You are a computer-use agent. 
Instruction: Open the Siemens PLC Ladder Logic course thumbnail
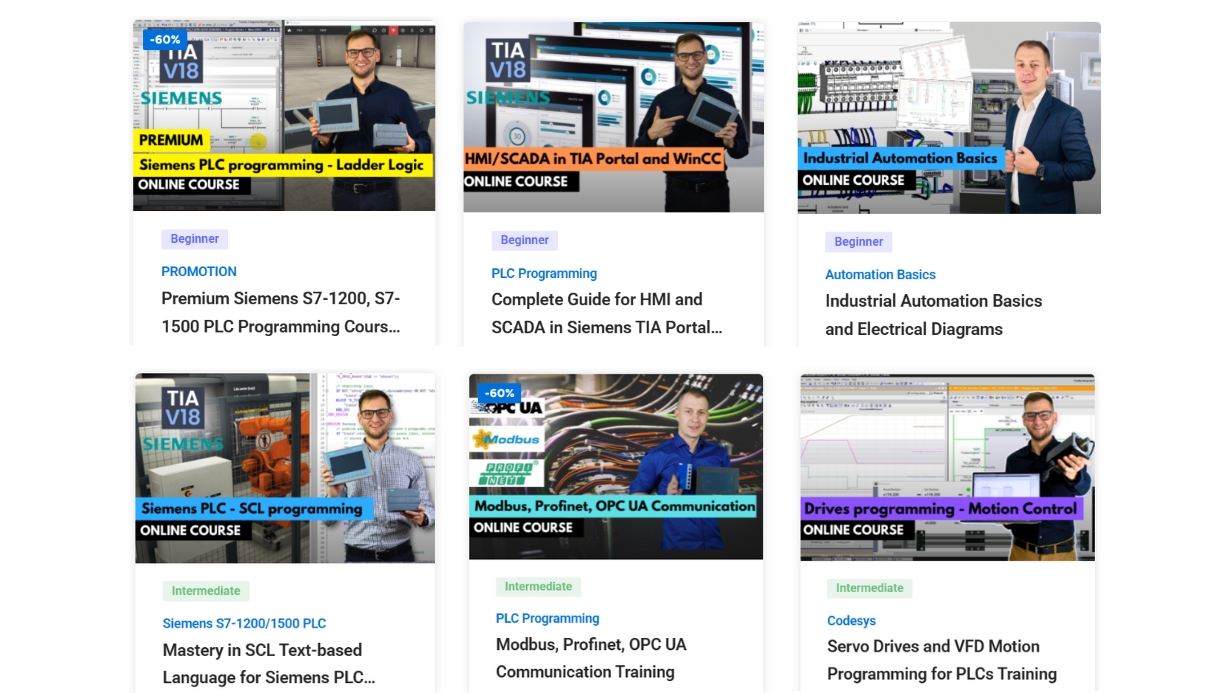284,115
